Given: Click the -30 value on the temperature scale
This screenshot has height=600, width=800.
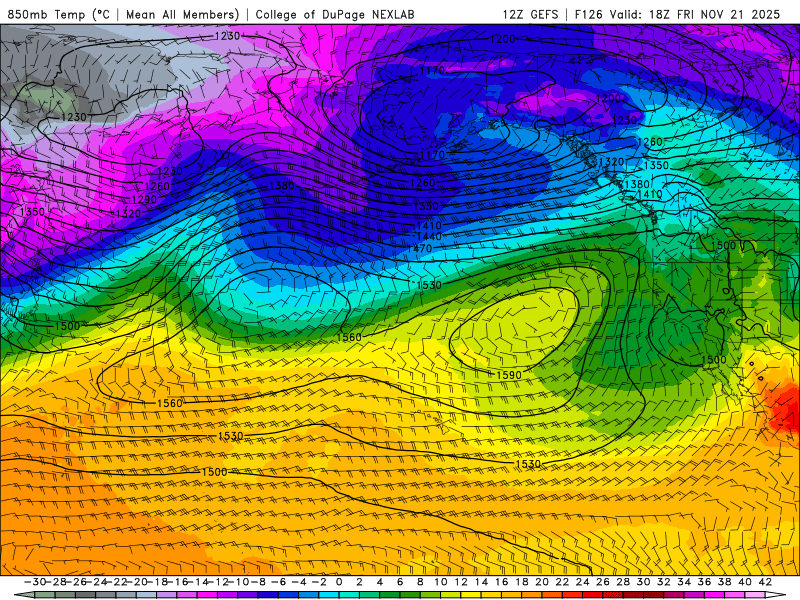Looking at the screenshot, I should click(35, 582).
